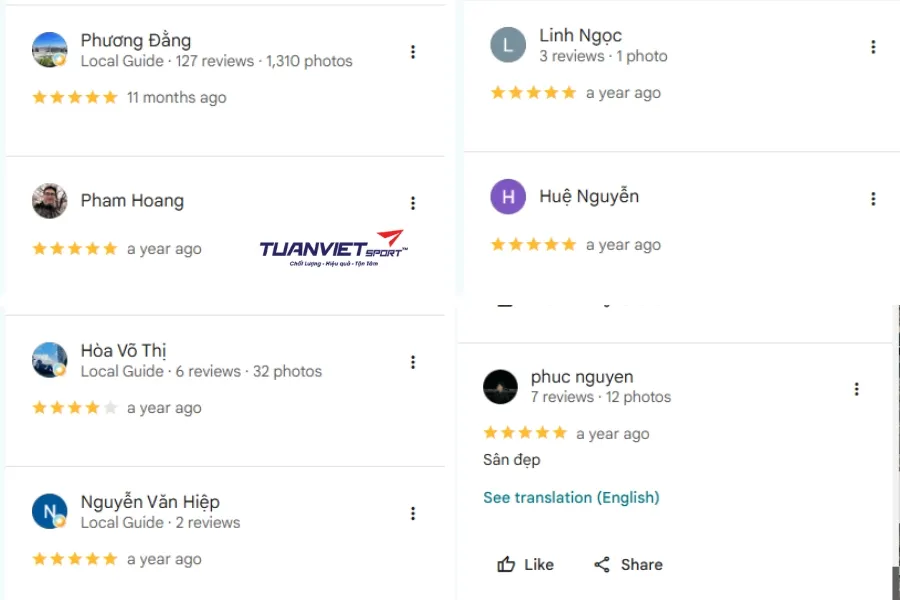Open more options on Hòa Võ Thị's review
900x600 pixels.
pos(413,362)
